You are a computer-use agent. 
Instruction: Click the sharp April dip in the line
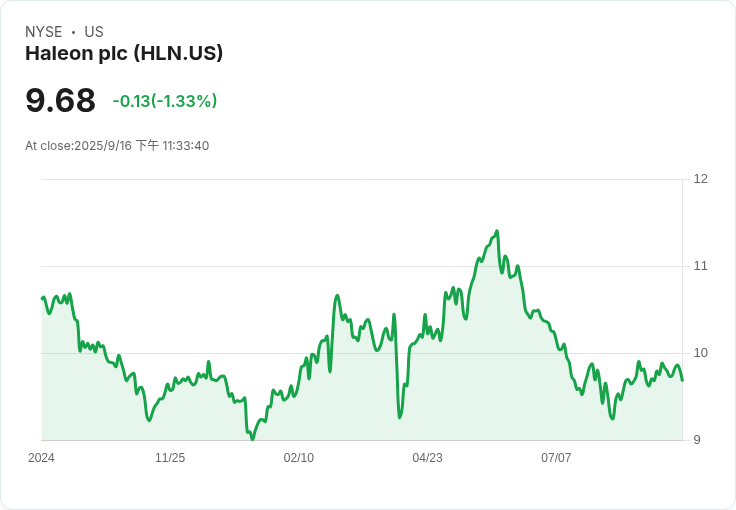point(399,417)
